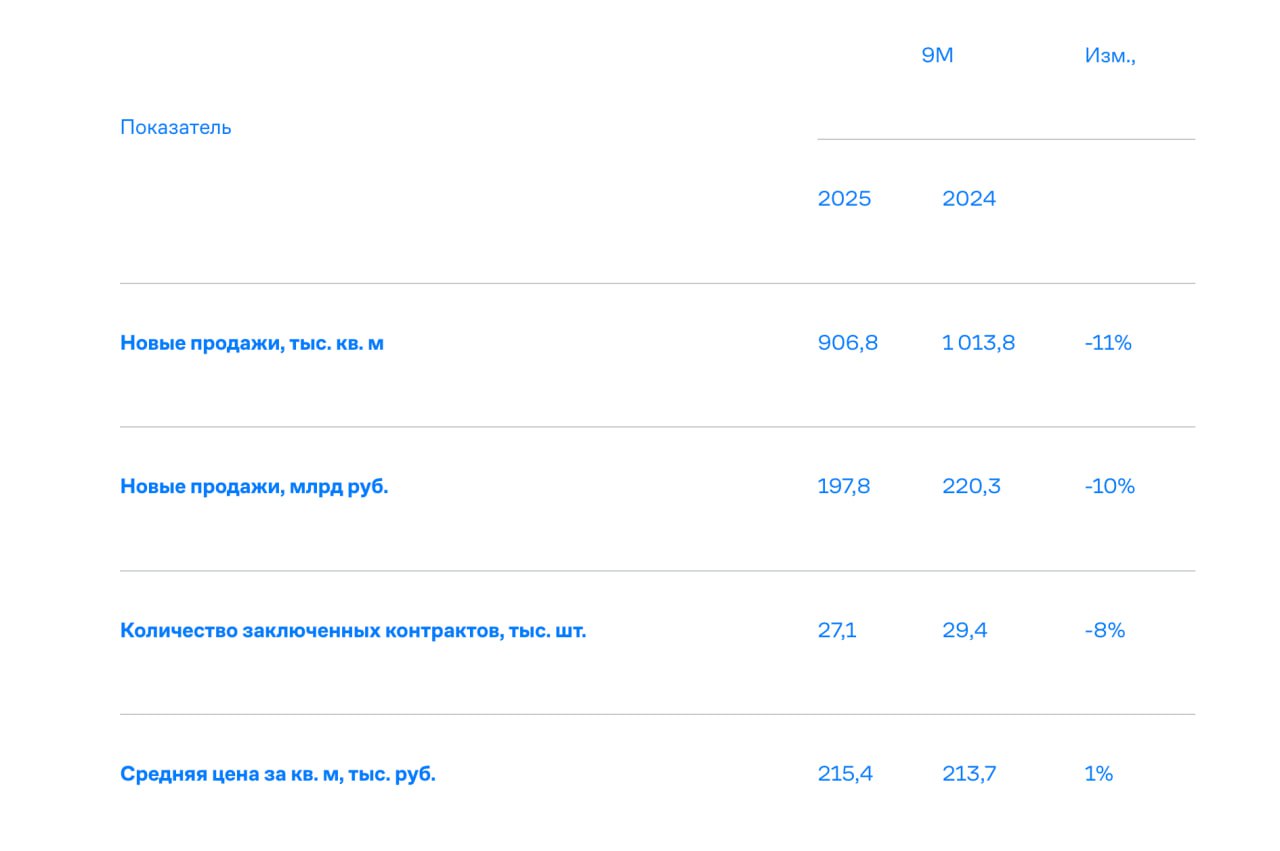Select the 213,7 average price value
The height and width of the screenshot is (851, 1280).
[969, 774]
